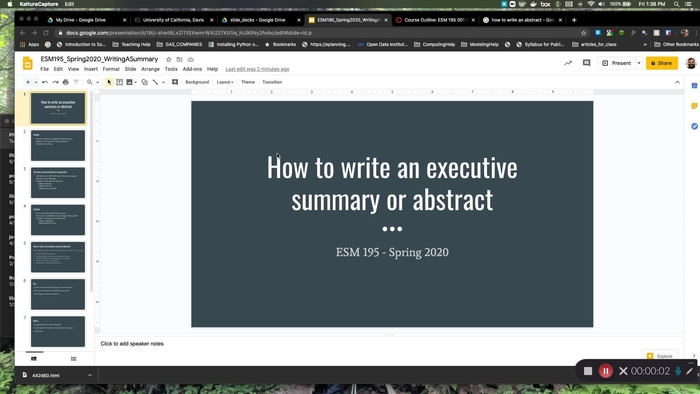Switch to grid view button
This screenshot has width=700, height=394.
click(x=74, y=359)
